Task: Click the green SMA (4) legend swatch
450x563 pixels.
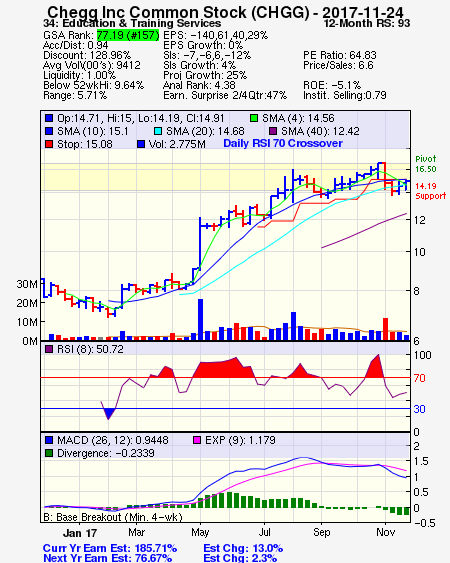Action: pyautogui.click(x=254, y=118)
